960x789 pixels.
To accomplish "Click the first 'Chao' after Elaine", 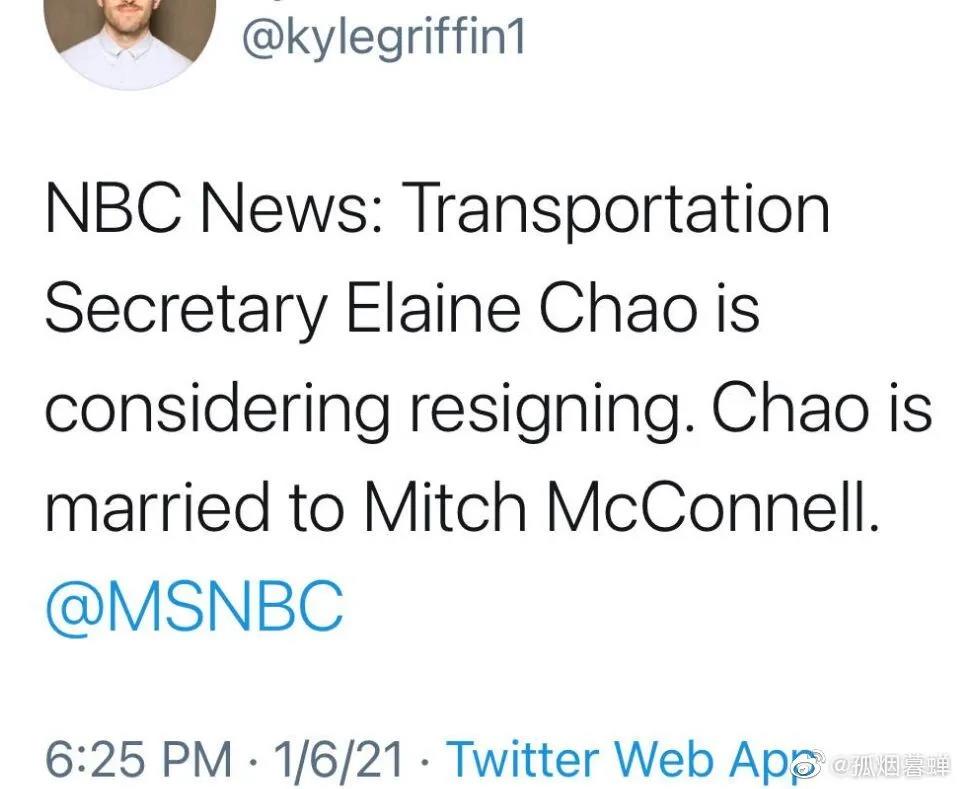I will click(x=618, y=307).
